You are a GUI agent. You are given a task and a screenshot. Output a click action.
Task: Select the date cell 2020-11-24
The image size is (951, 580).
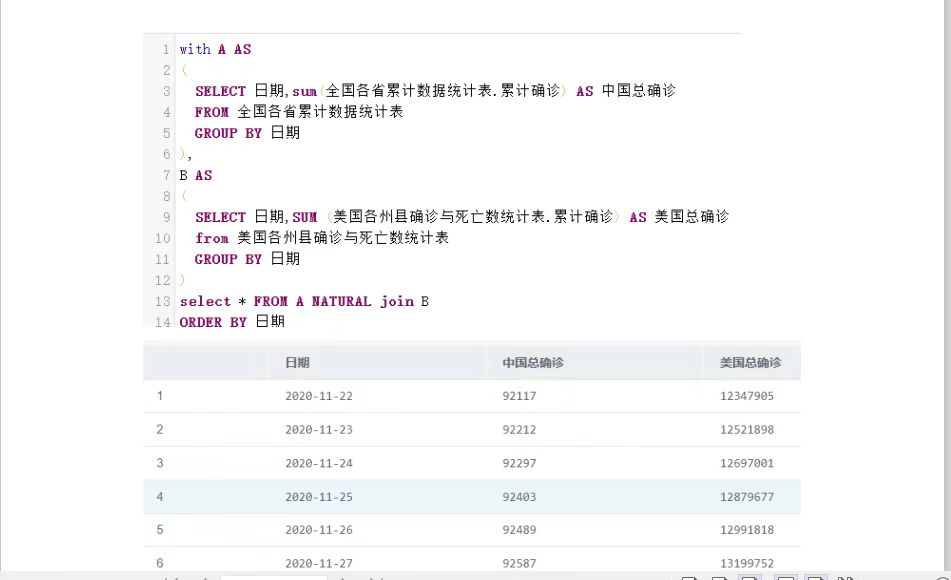(x=319, y=464)
